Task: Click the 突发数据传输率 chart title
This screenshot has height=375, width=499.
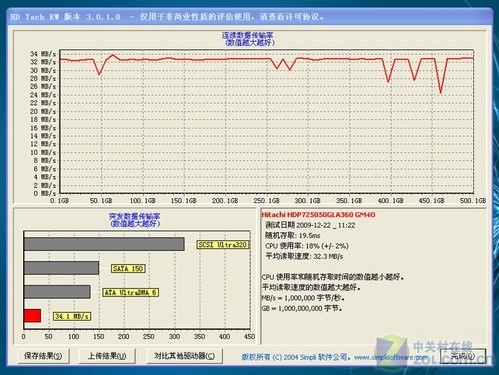Action: (x=135, y=216)
